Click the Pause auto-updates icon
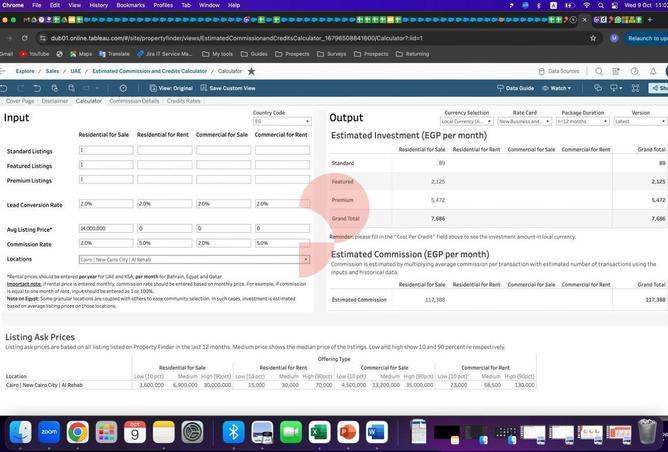 tap(71, 88)
